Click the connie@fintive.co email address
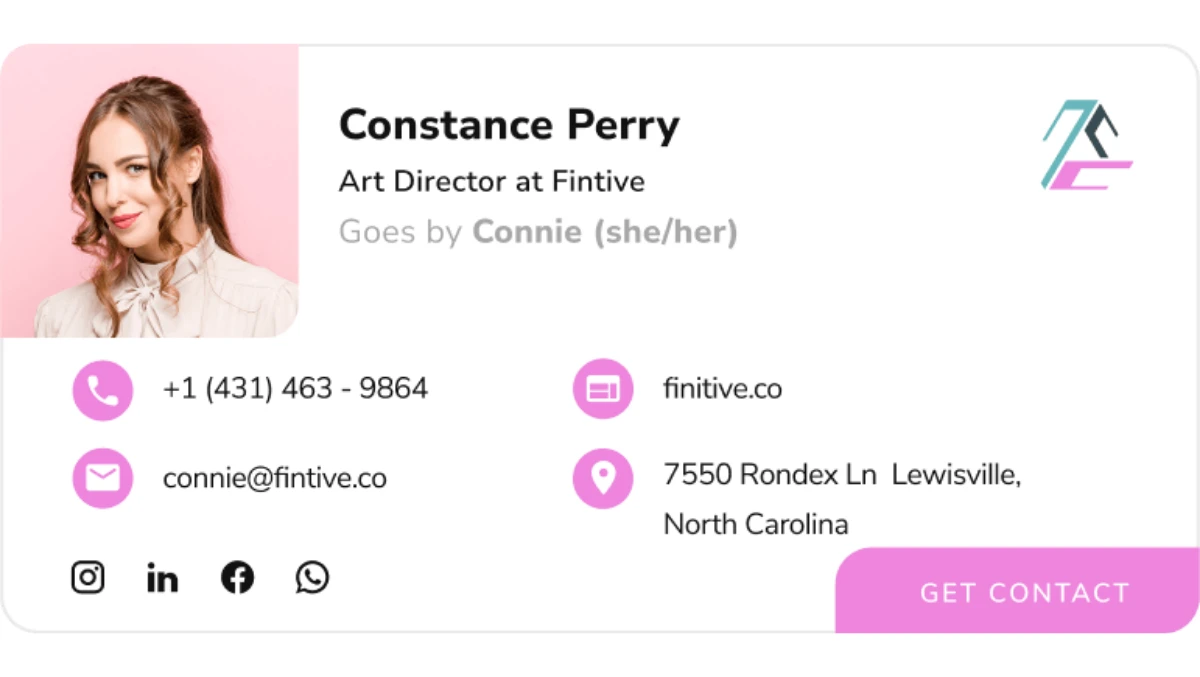The height and width of the screenshot is (677, 1200). click(x=275, y=478)
